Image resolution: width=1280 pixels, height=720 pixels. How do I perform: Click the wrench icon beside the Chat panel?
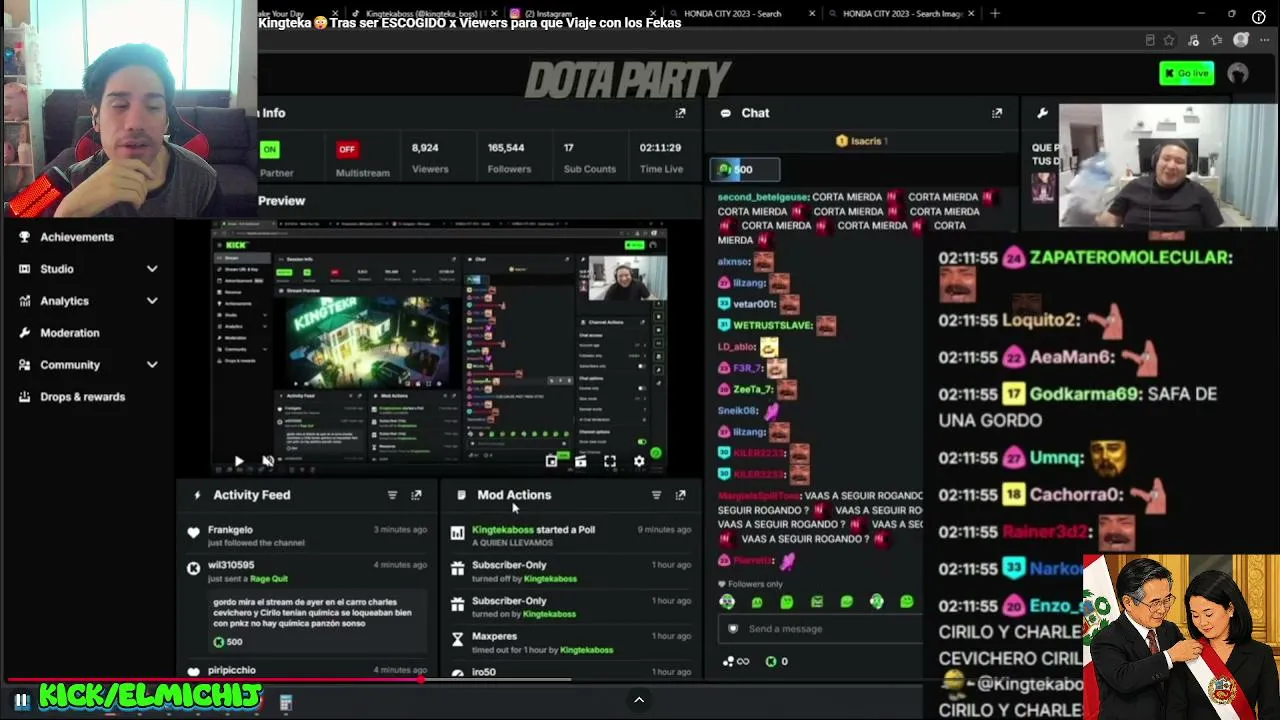click(x=1042, y=113)
